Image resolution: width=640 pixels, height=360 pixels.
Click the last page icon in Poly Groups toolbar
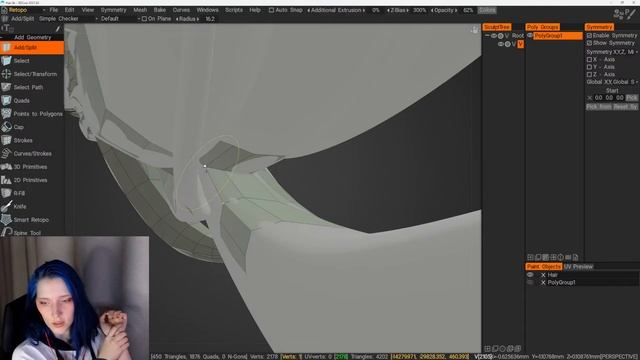tap(575, 257)
